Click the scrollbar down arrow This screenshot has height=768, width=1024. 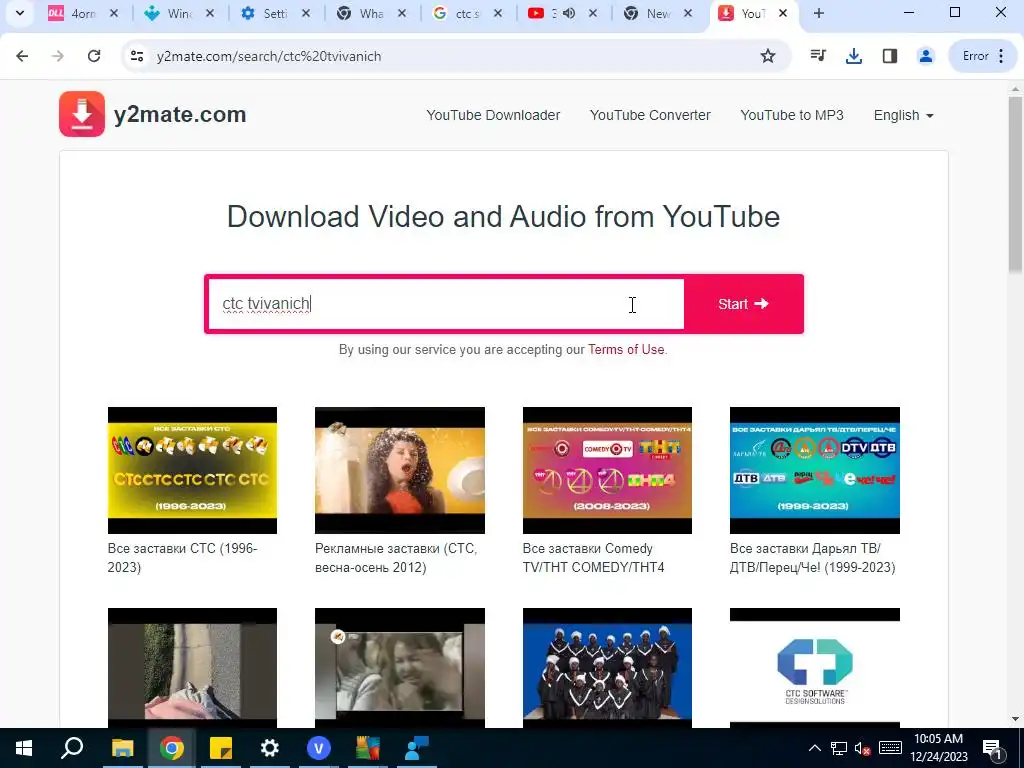tap(1015, 719)
